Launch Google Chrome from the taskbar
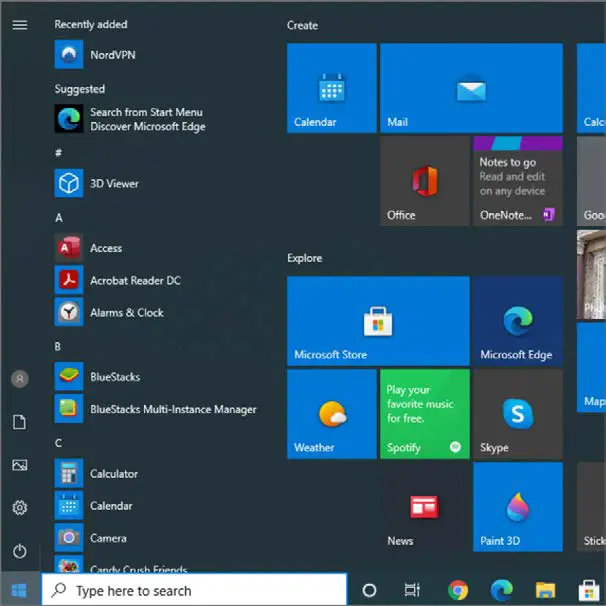Viewport: 606px width, 606px height. pyautogui.click(x=458, y=591)
